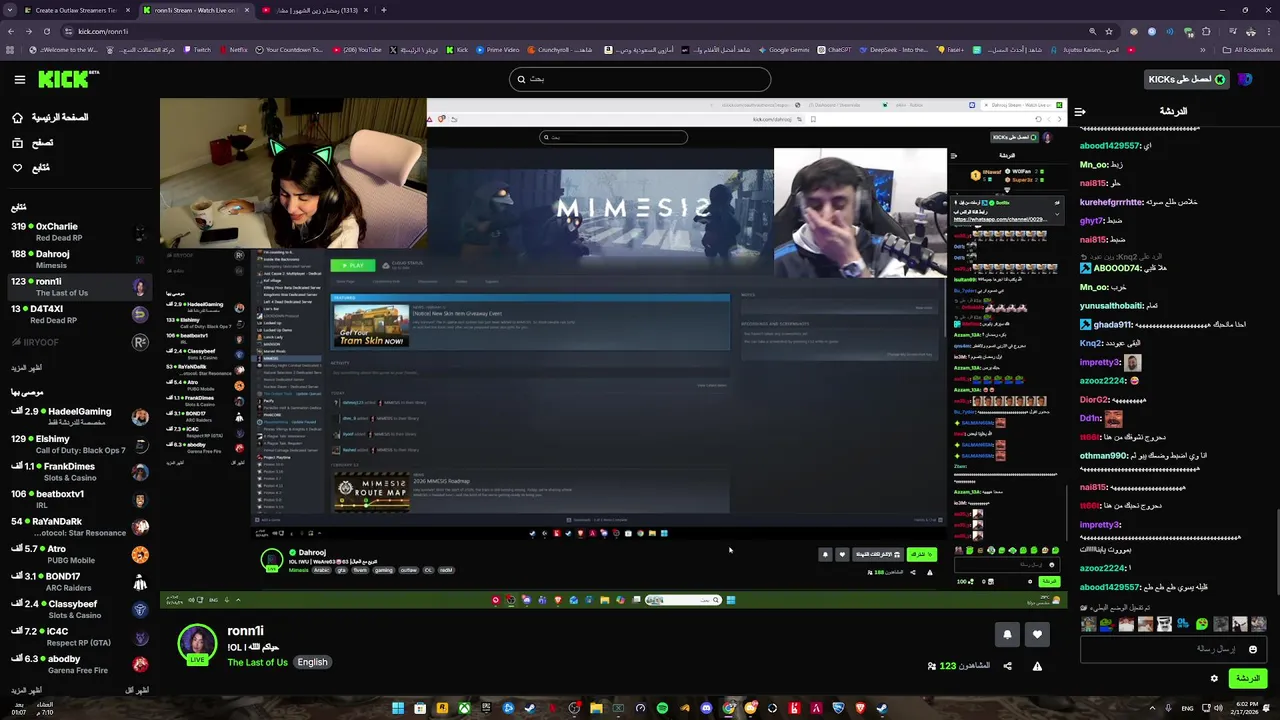Open Elshimy Call of Duty channel
This screenshot has width=1280, height=720.
[x=78, y=444]
